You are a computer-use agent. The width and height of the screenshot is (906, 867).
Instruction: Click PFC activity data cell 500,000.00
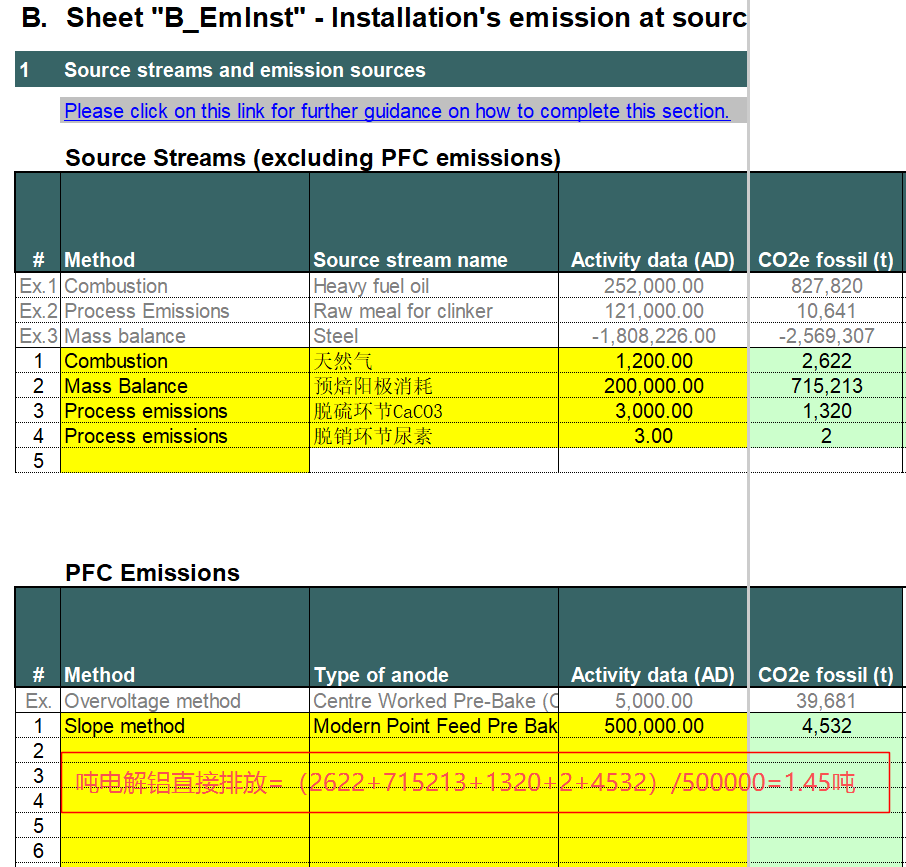(x=653, y=726)
